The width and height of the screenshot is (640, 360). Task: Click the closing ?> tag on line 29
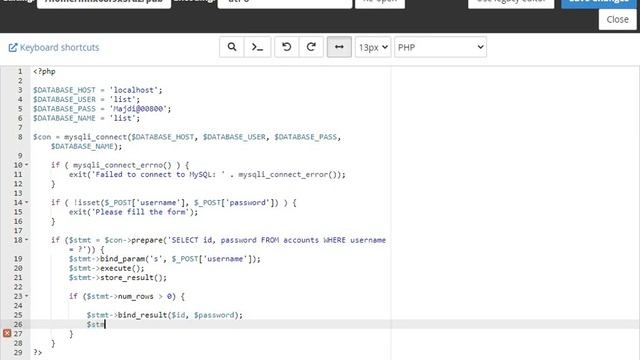pyautogui.click(x=38, y=353)
